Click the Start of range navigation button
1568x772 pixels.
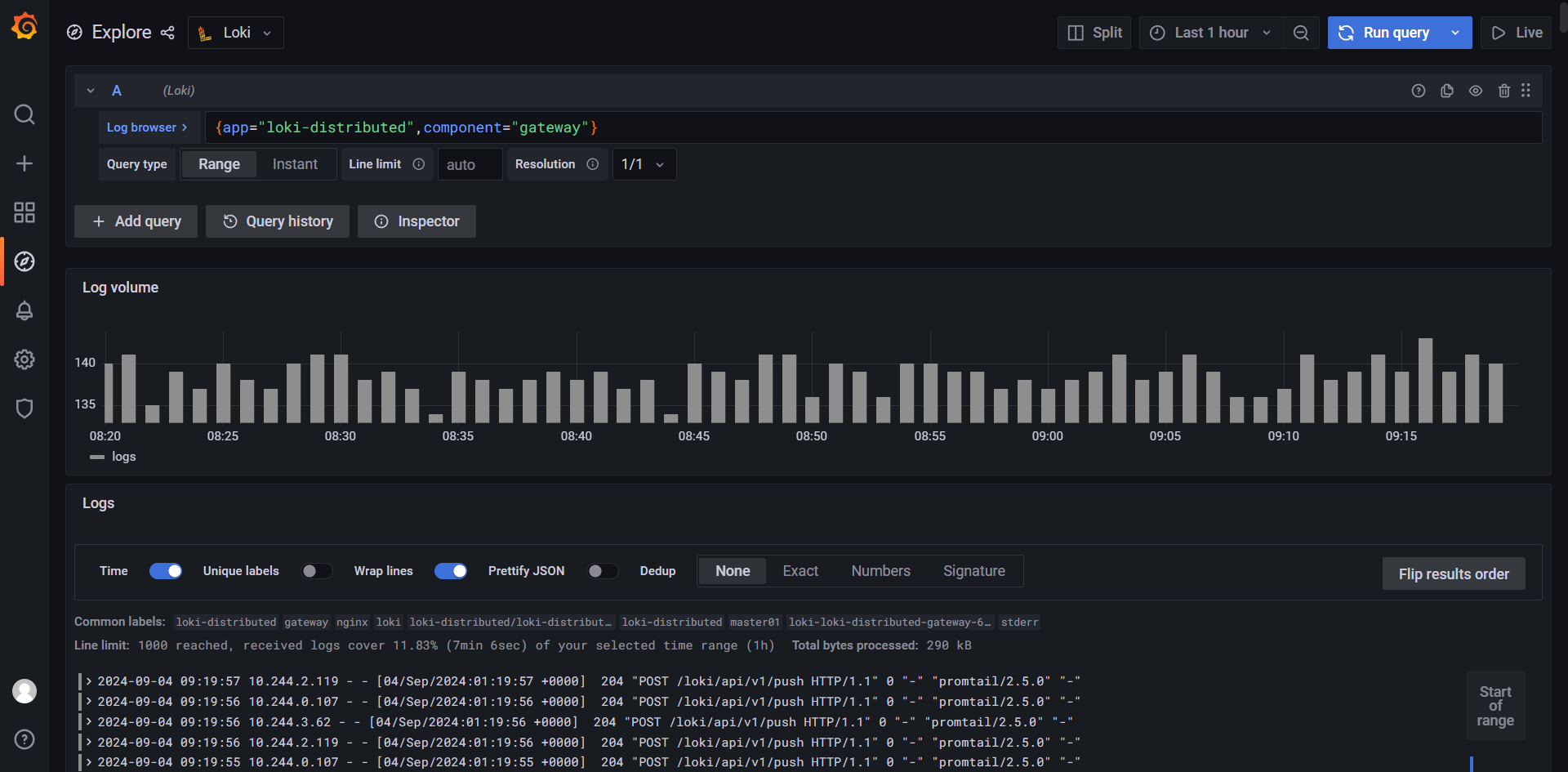click(x=1495, y=706)
